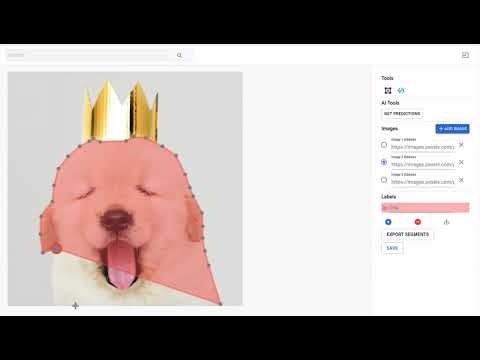Screen dimensions: 480x360
Task: Remove the third image with its X
Action: tap(461, 180)
